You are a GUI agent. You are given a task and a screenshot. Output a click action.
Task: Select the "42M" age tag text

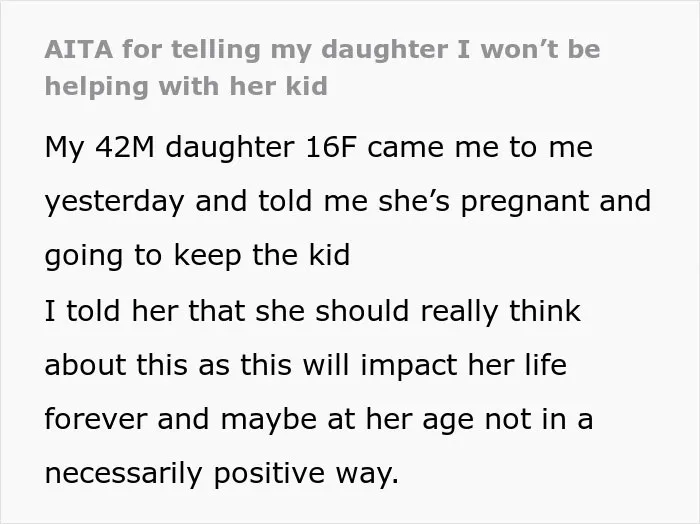coord(125,147)
